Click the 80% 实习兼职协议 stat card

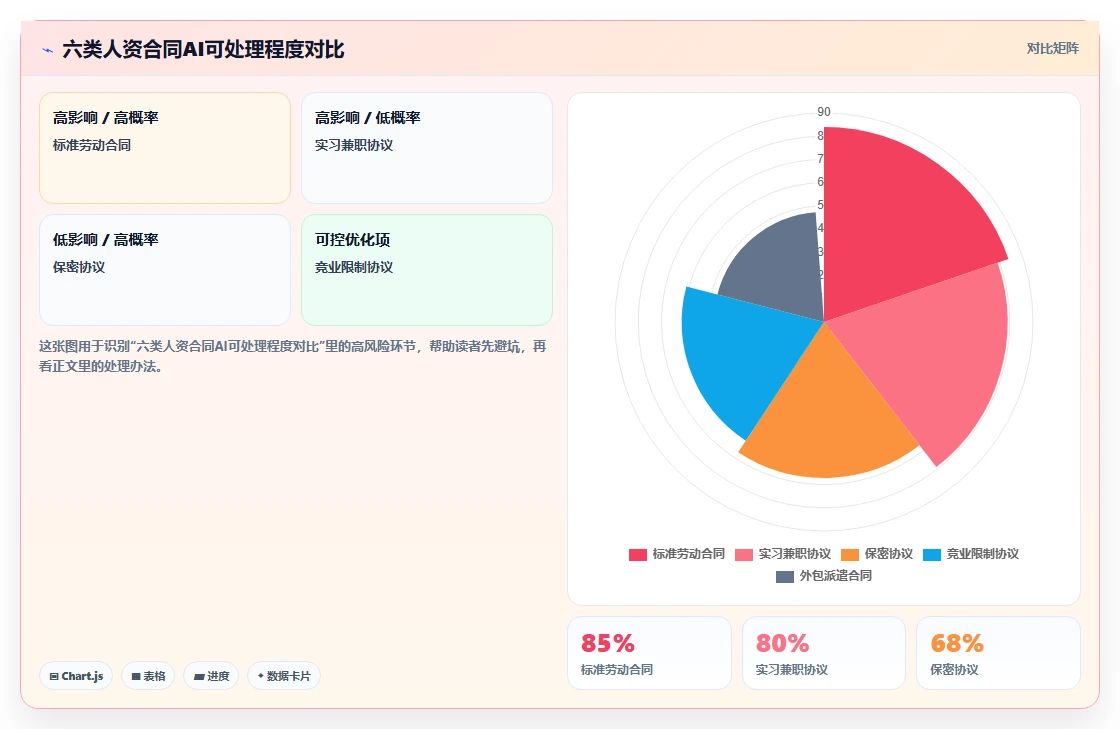824,653
